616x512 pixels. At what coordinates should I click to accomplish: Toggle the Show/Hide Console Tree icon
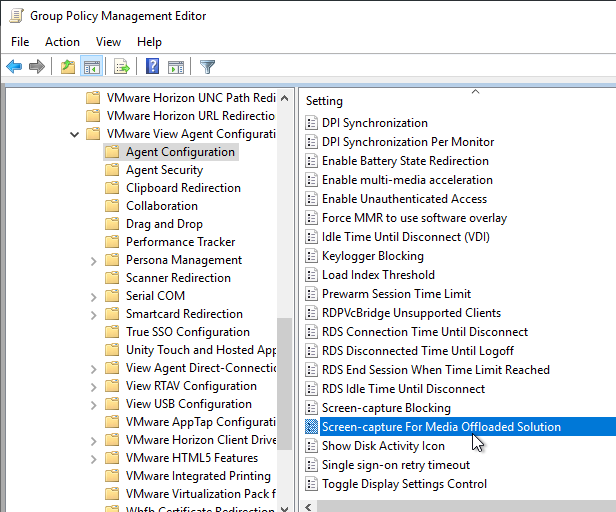click(92, 66)
